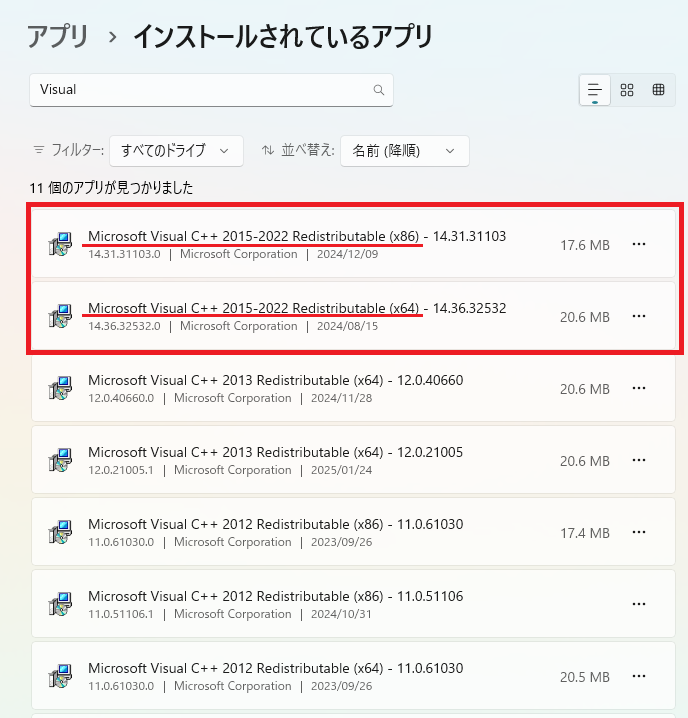Screen dimensions: 688x718
Task: Click the 並べ替え: label
Action: coord(307,150)
